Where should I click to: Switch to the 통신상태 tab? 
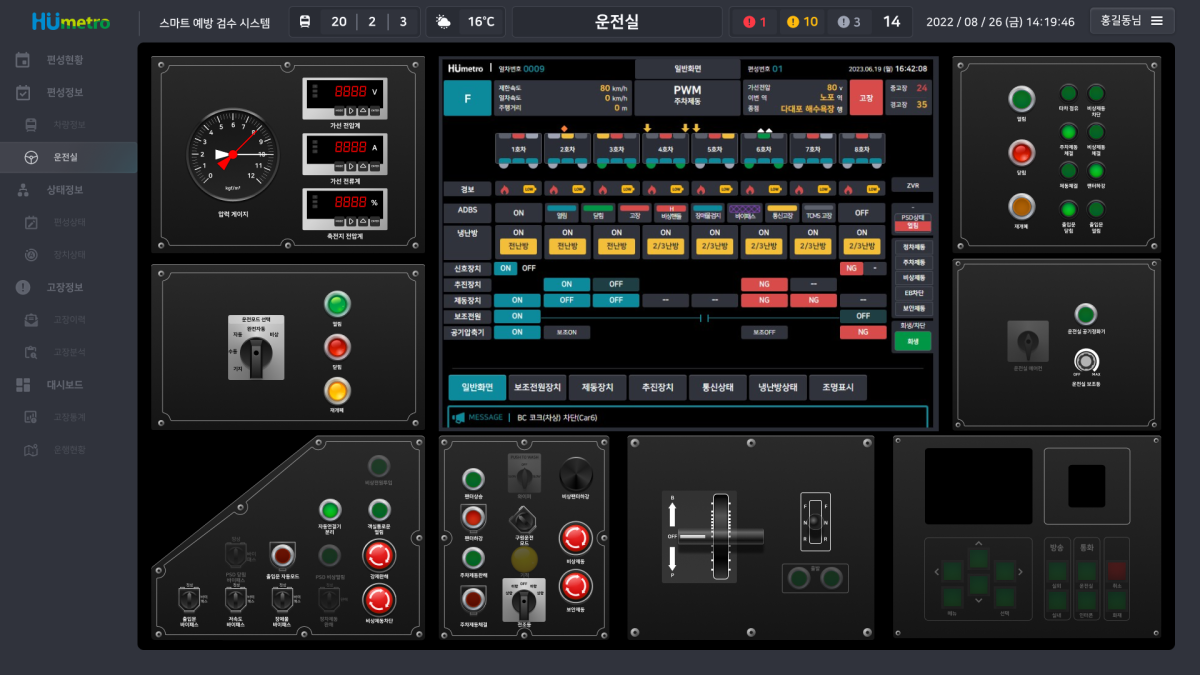[x=717, y=388]
